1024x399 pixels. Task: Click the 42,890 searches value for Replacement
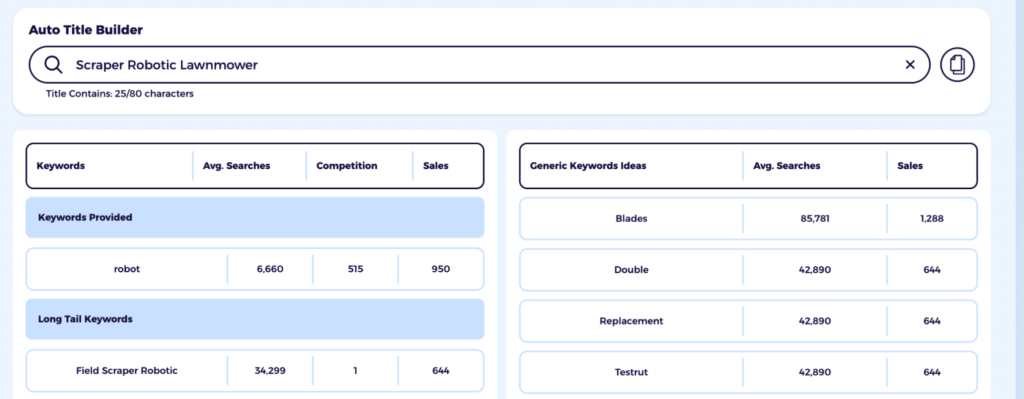[814, 321]
